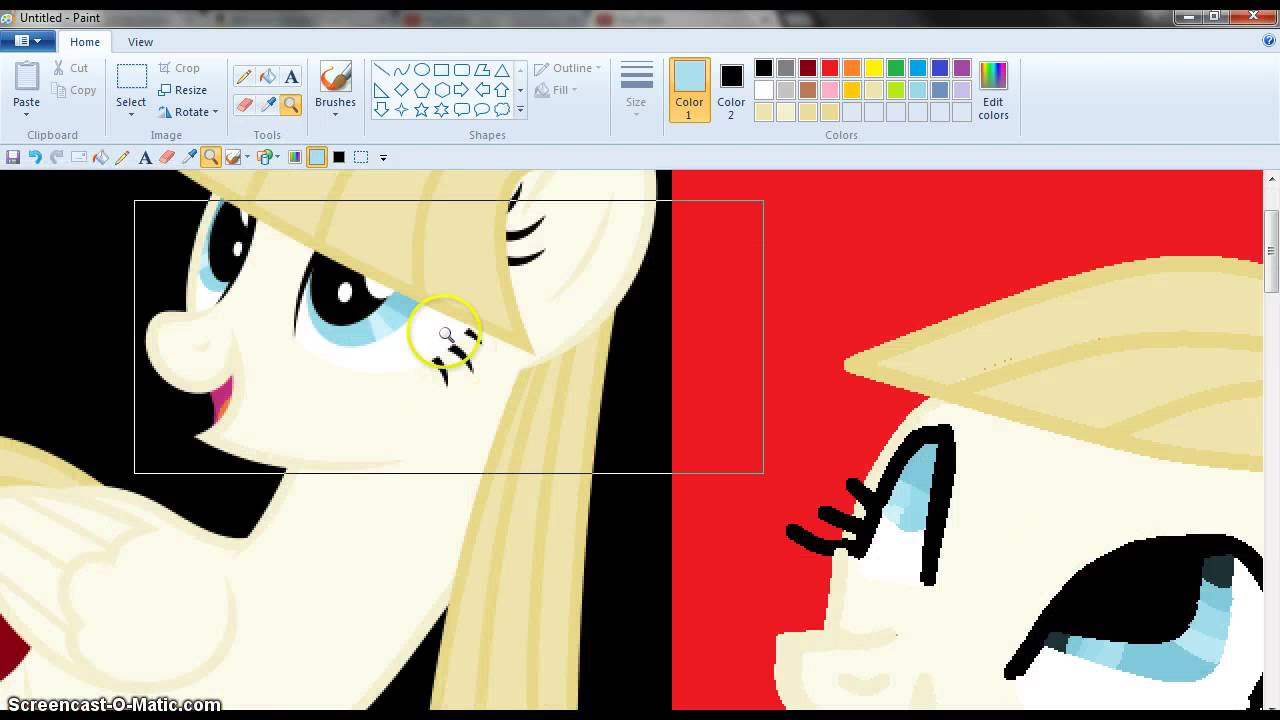This screenshot has width=1280, height=720.
Task: Pick the Fill with color bucket in the Tools group
Action: click(x=268, y=77)
